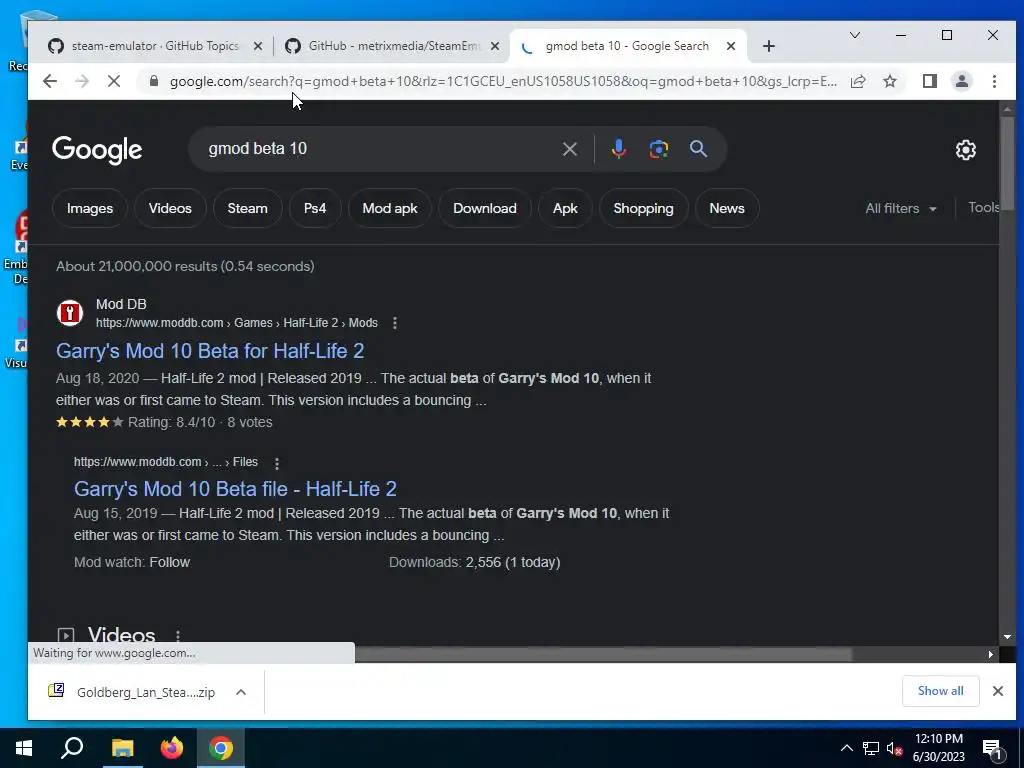Click into the gmod beta 10 search box
This screenshot has height=768, width=1024.
pos(379,149)
